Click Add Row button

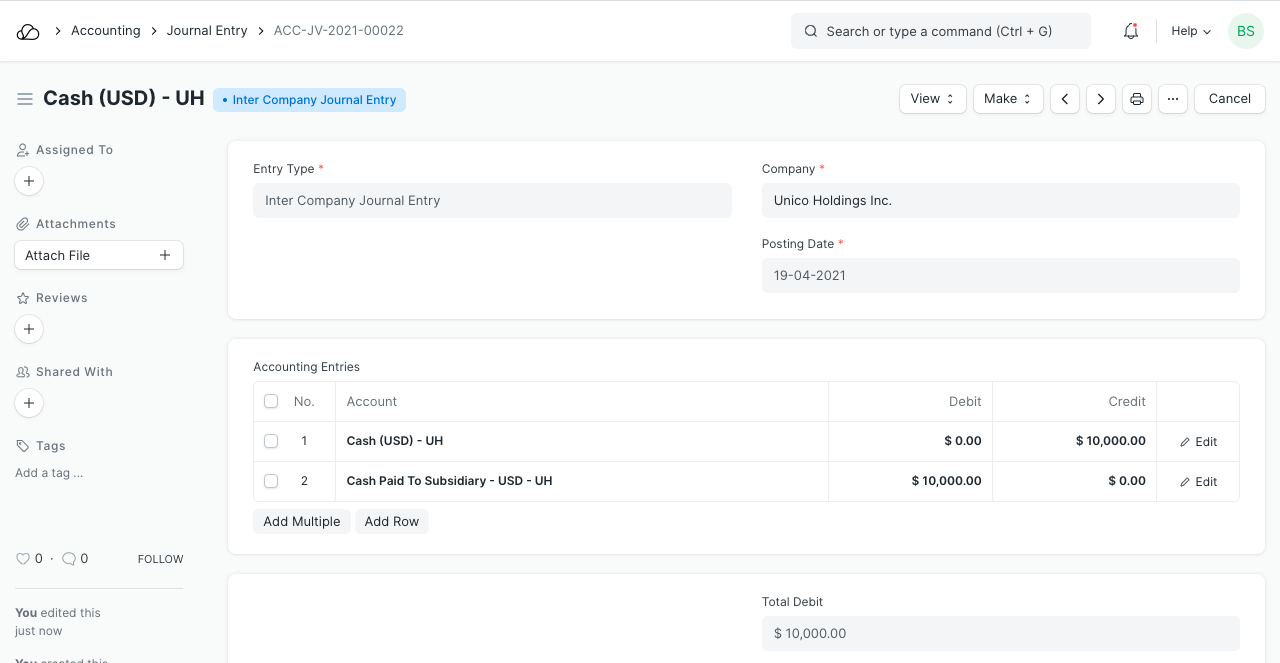click(391, 521)
